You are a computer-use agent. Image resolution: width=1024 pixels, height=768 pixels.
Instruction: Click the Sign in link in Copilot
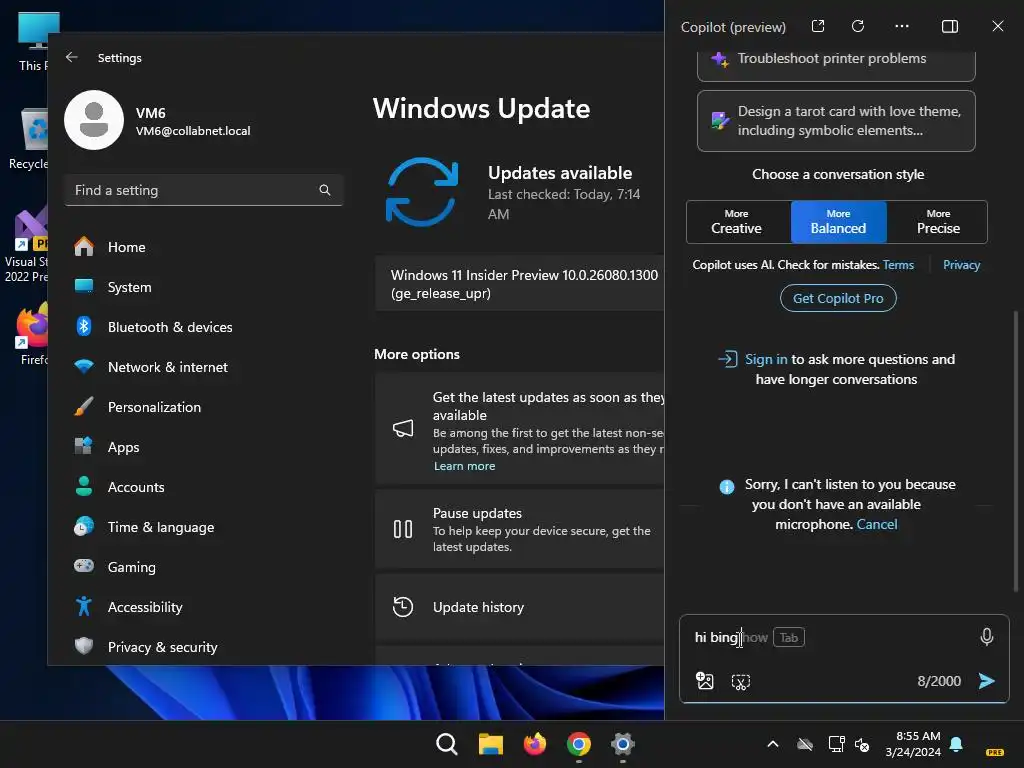[766, 359]
